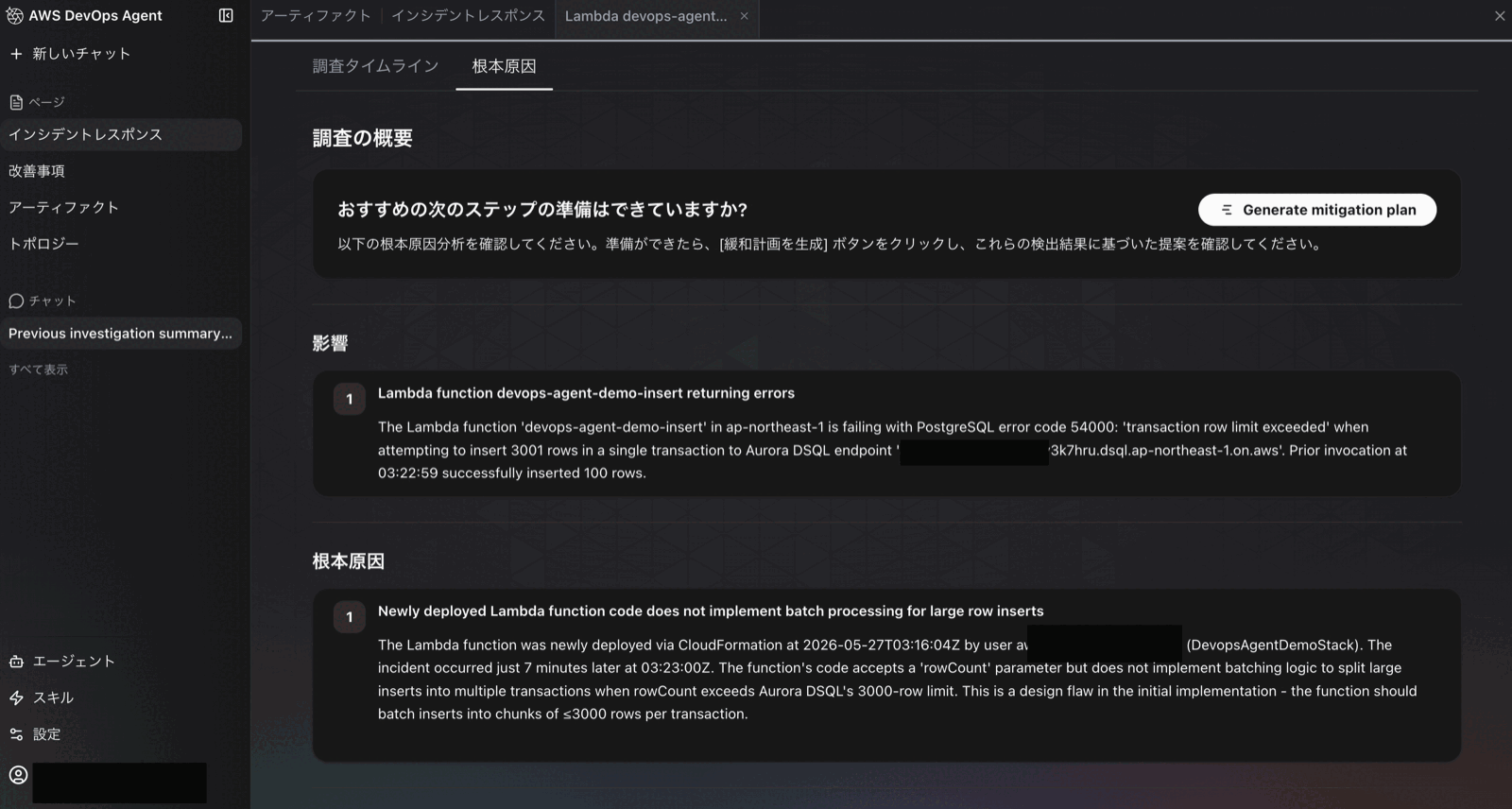Click 'Newly deployed Lambda function code' finding title
1512x809 pixels.
pyautogui.click(x=711, y=611)
